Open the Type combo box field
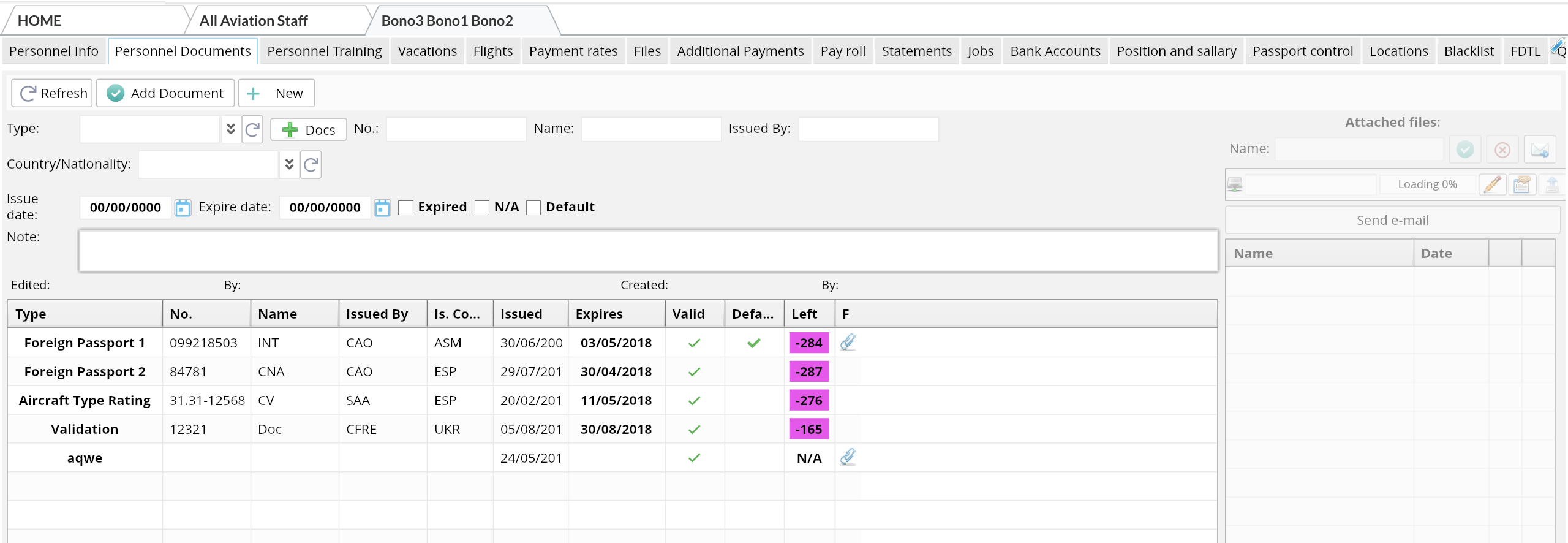The image size is (1568, 543). [149, 129]
